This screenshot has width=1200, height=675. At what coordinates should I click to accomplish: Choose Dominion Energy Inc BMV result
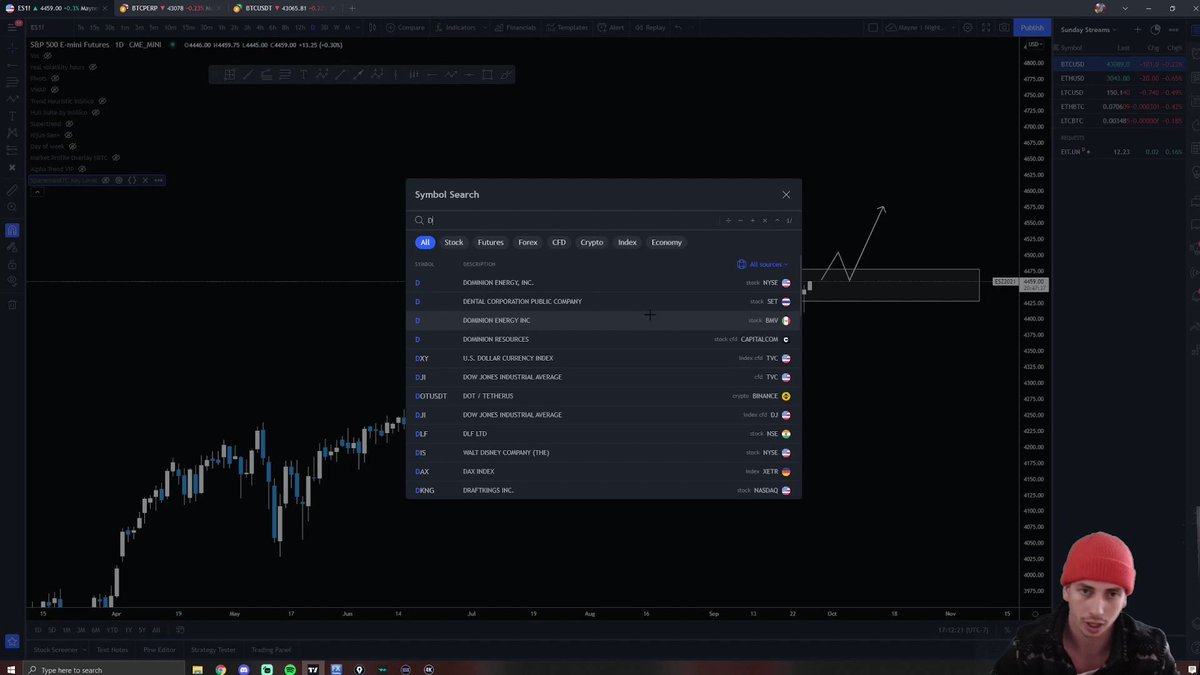pyautogui.click(x=603, y=320)
